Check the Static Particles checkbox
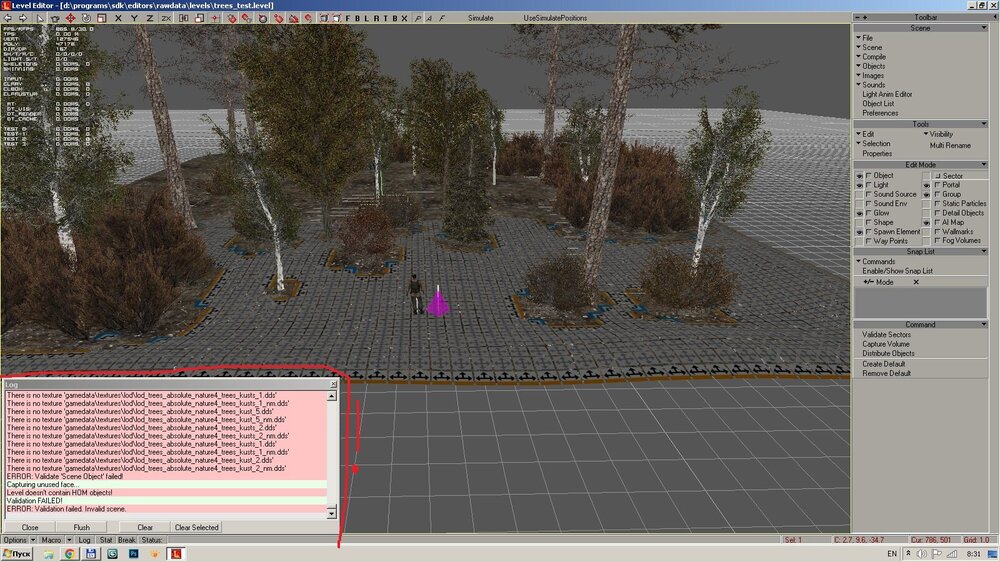The image size is (1000, 562). 937,204
